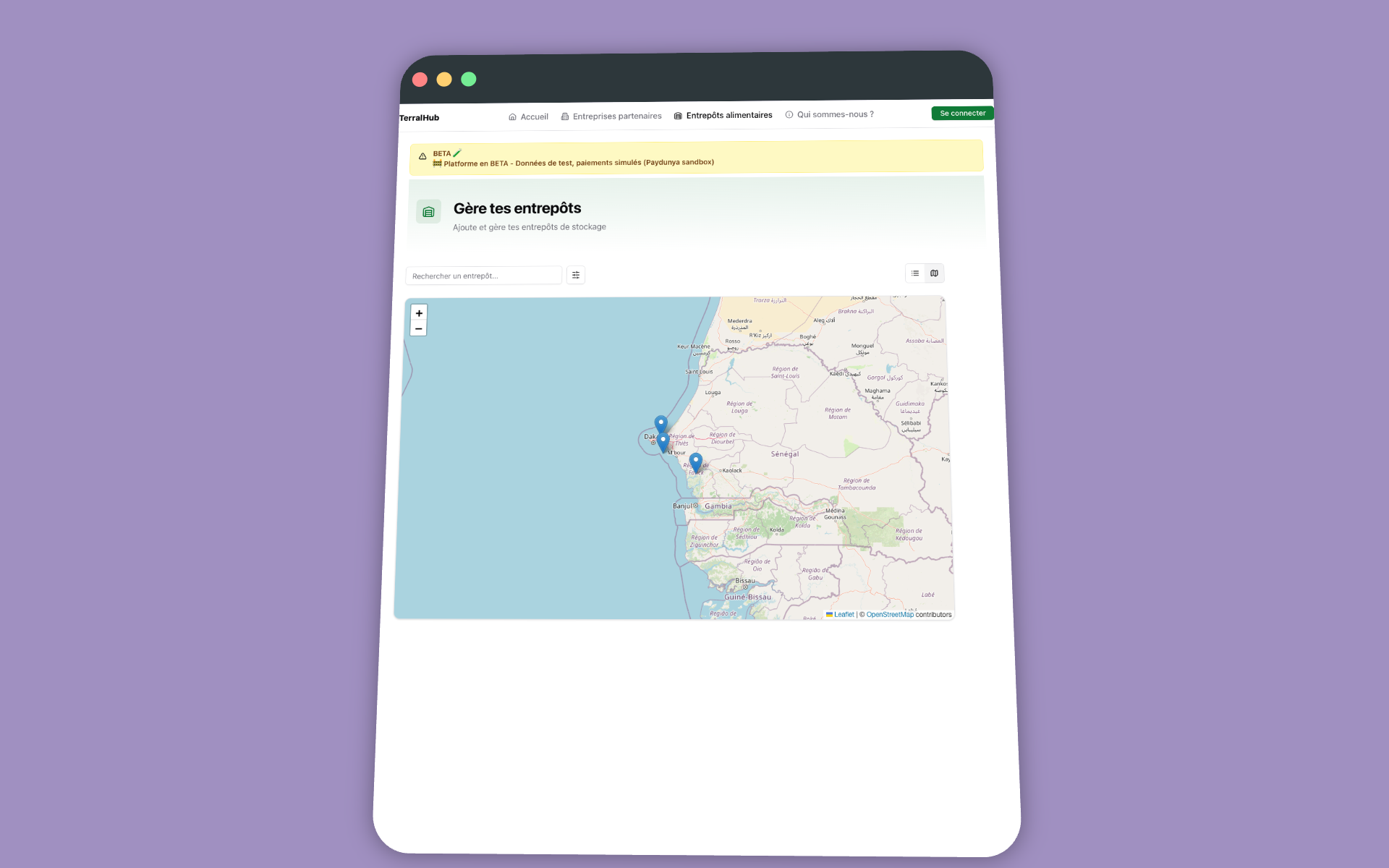Click the Guiné-Bissau label on map
Viewport: 1389px width, 868px height.
(x=748, y=597)
